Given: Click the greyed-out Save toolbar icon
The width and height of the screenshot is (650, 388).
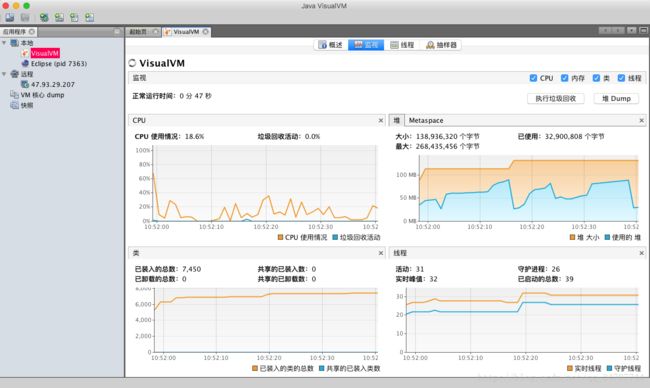Looking at the screenshot, I should click(x=25, y=17).
